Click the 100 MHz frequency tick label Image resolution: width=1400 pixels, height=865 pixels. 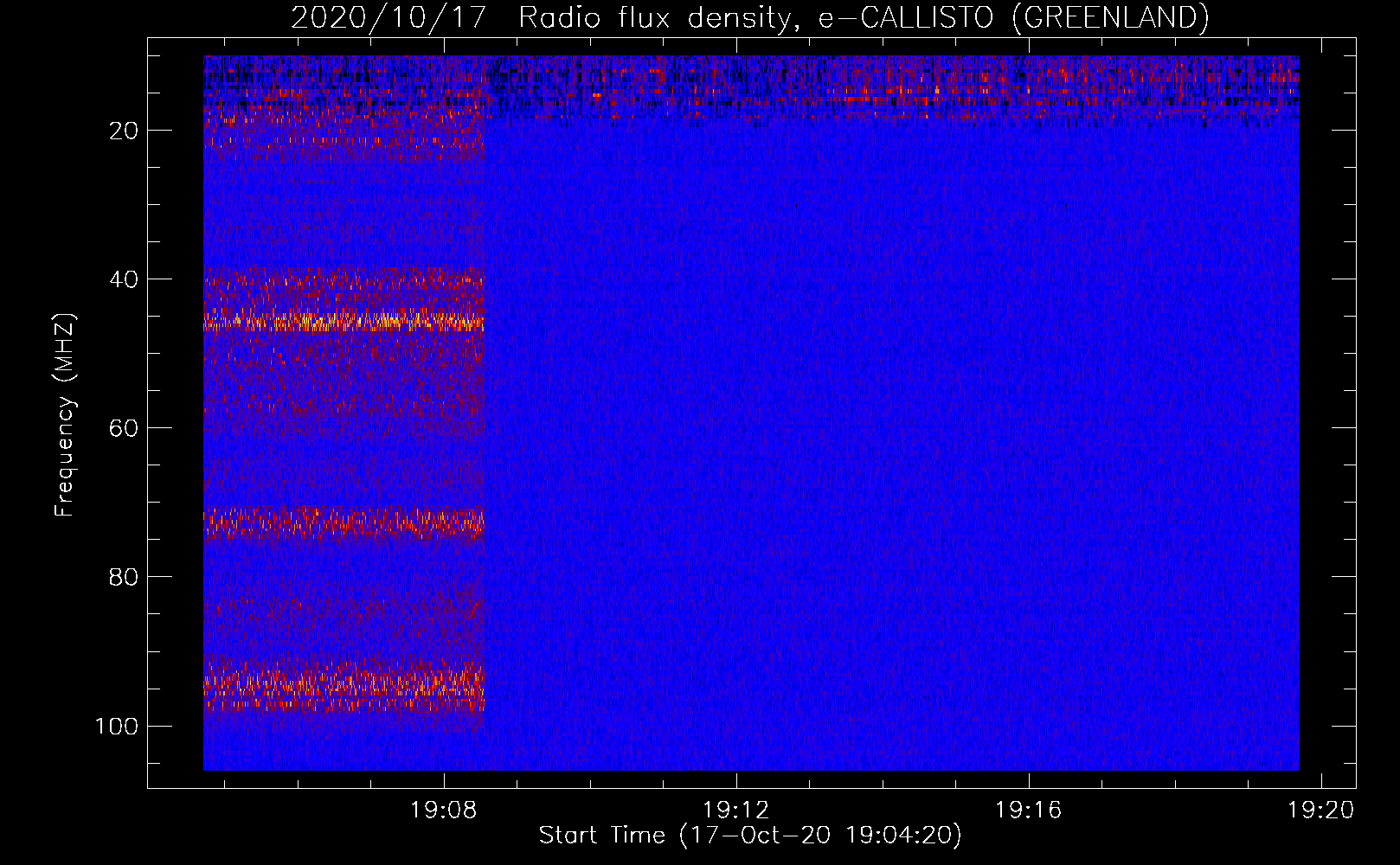[117, 726]
